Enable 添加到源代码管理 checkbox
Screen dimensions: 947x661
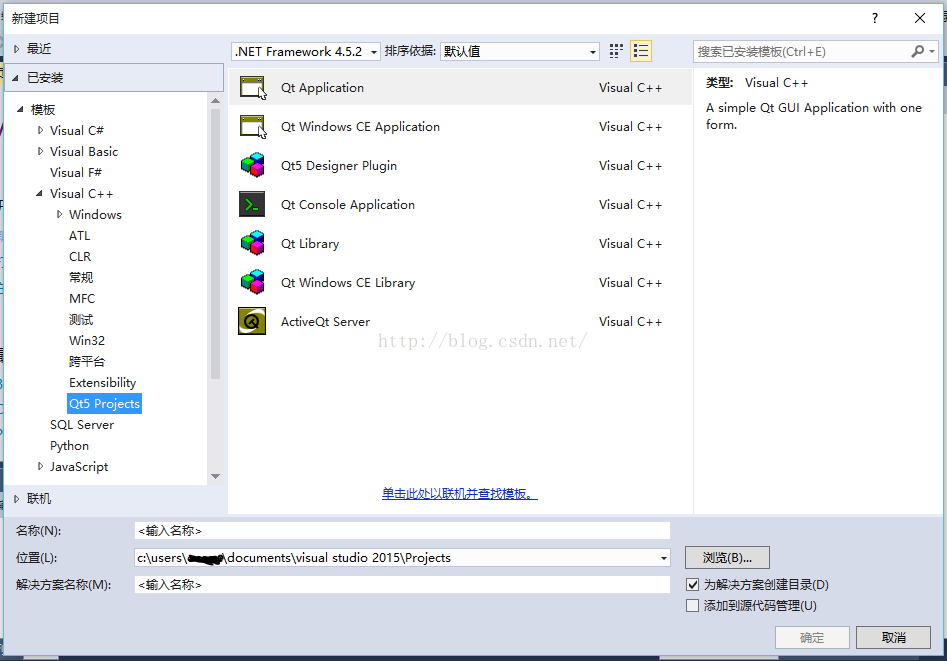[693, 605]
